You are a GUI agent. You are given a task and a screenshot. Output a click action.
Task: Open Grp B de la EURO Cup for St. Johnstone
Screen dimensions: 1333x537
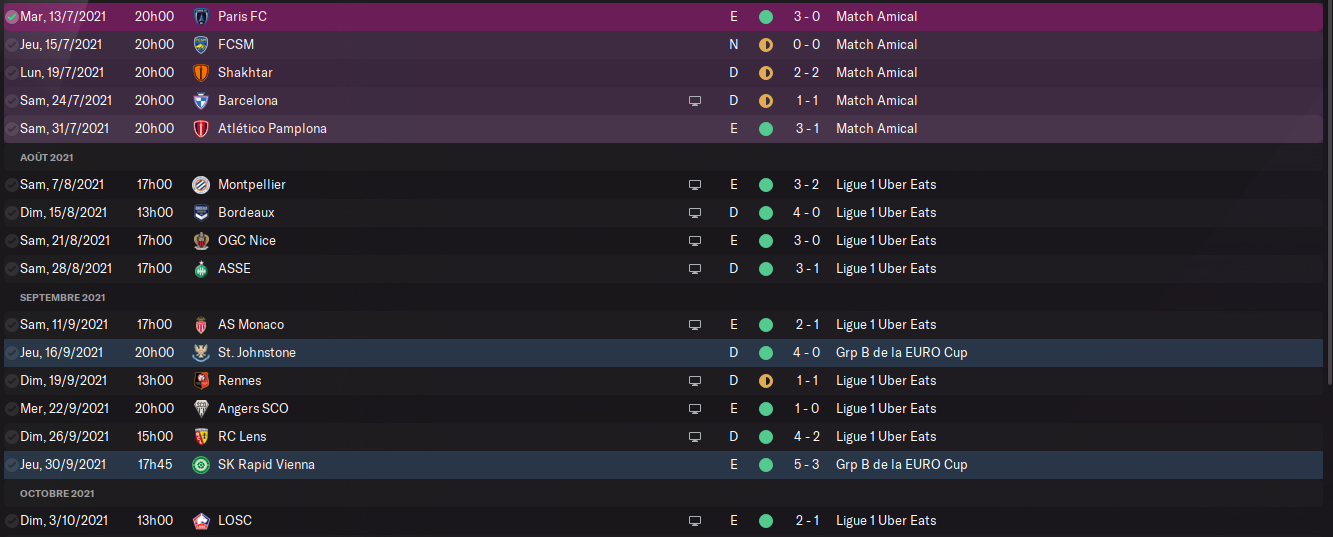click(901, 353)
